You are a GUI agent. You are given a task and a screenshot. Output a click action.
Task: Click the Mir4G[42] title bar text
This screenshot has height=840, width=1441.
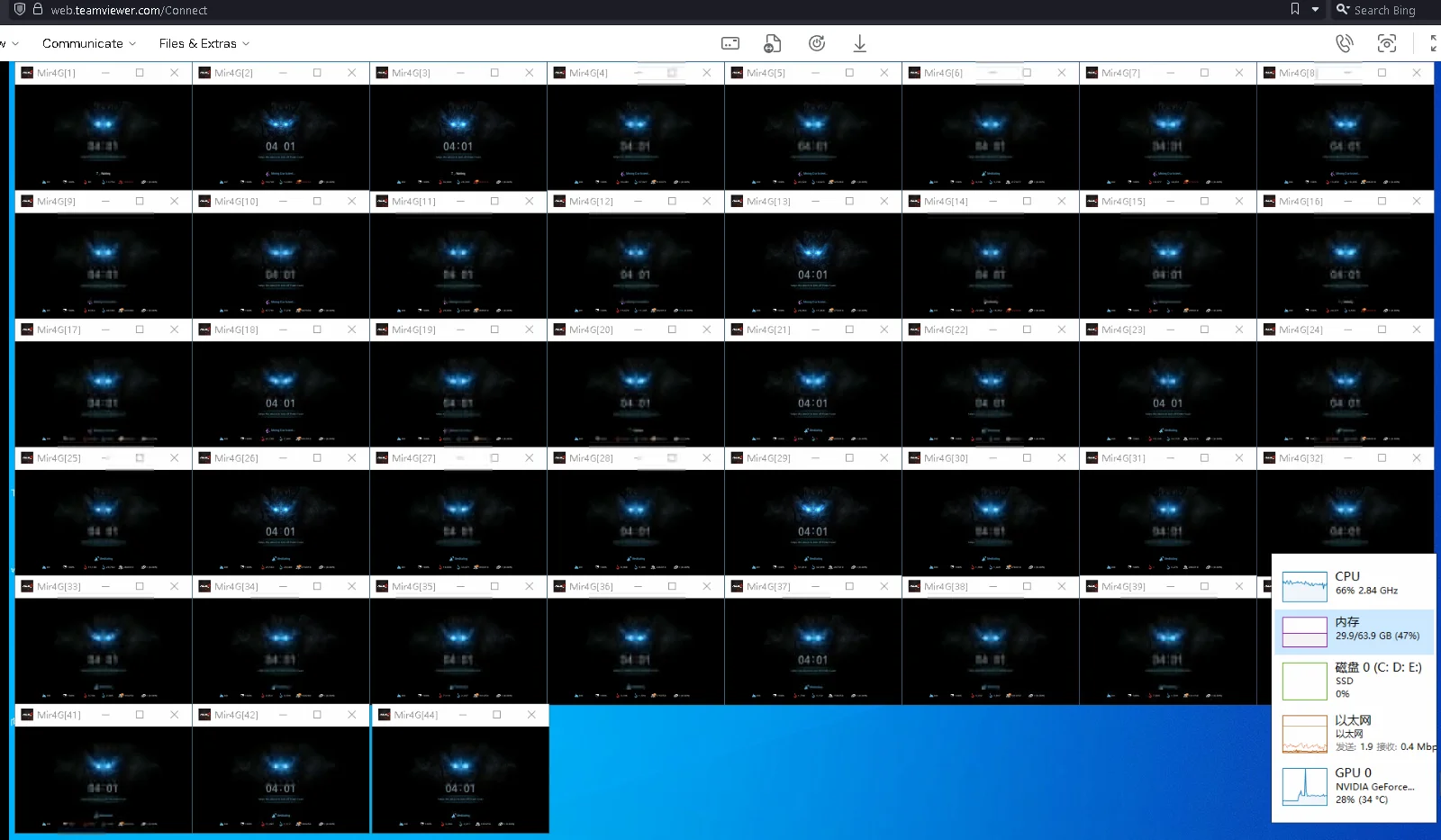coord(236,716)
